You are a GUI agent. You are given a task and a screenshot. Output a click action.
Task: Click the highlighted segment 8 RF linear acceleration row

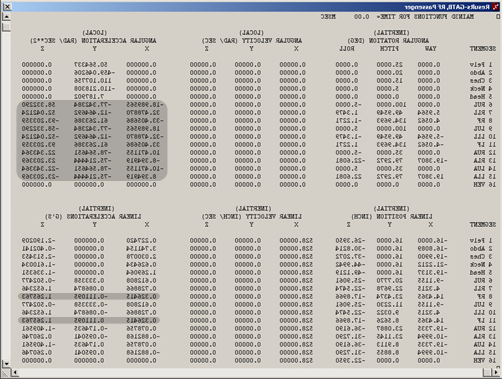point(89,296)
